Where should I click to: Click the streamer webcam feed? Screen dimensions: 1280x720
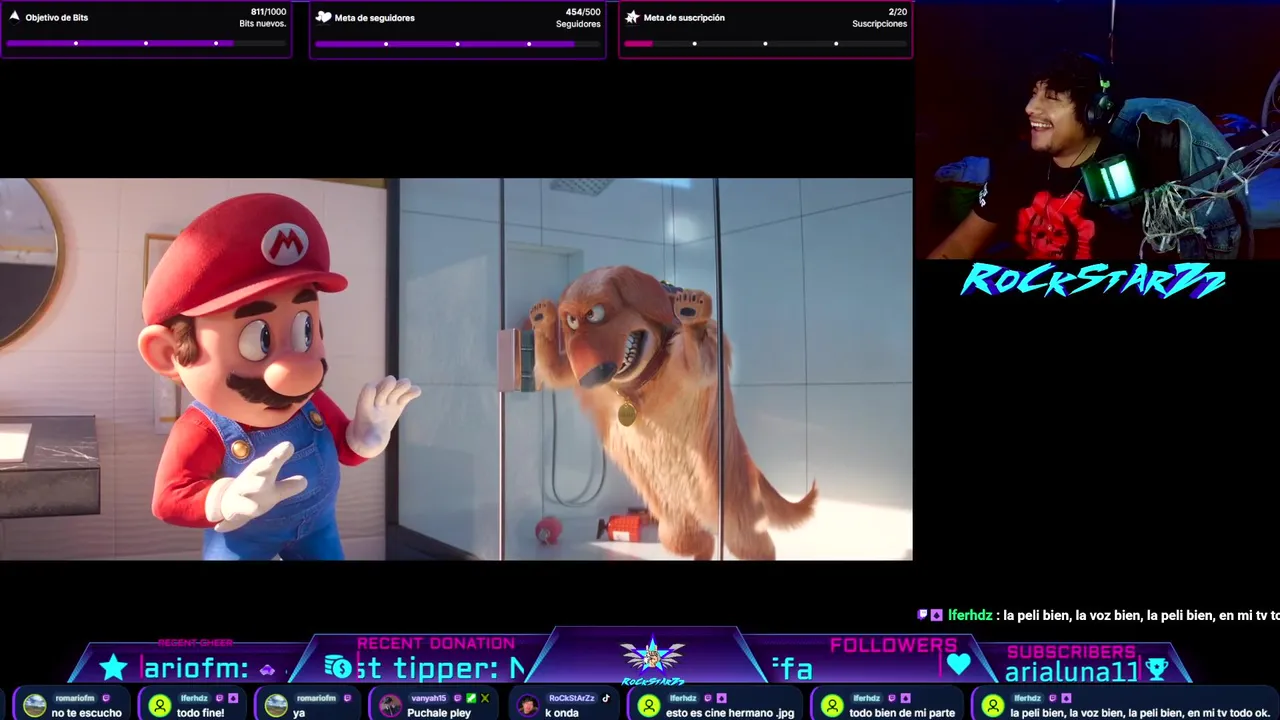click(x=1097, y=130)
